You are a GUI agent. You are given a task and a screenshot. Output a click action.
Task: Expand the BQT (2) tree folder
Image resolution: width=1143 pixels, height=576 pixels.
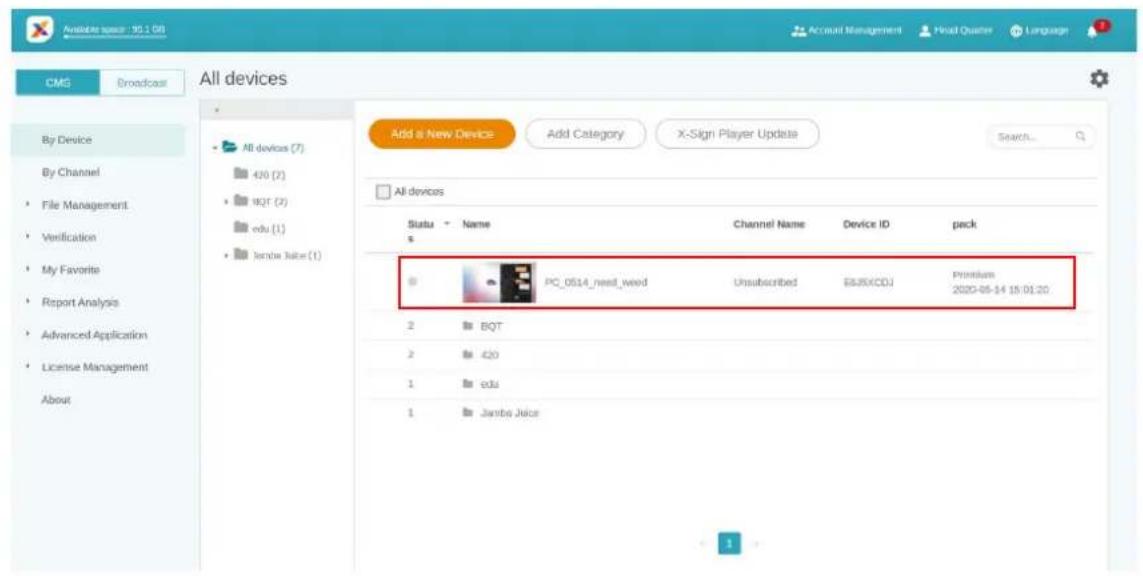[x=227, y=201]
